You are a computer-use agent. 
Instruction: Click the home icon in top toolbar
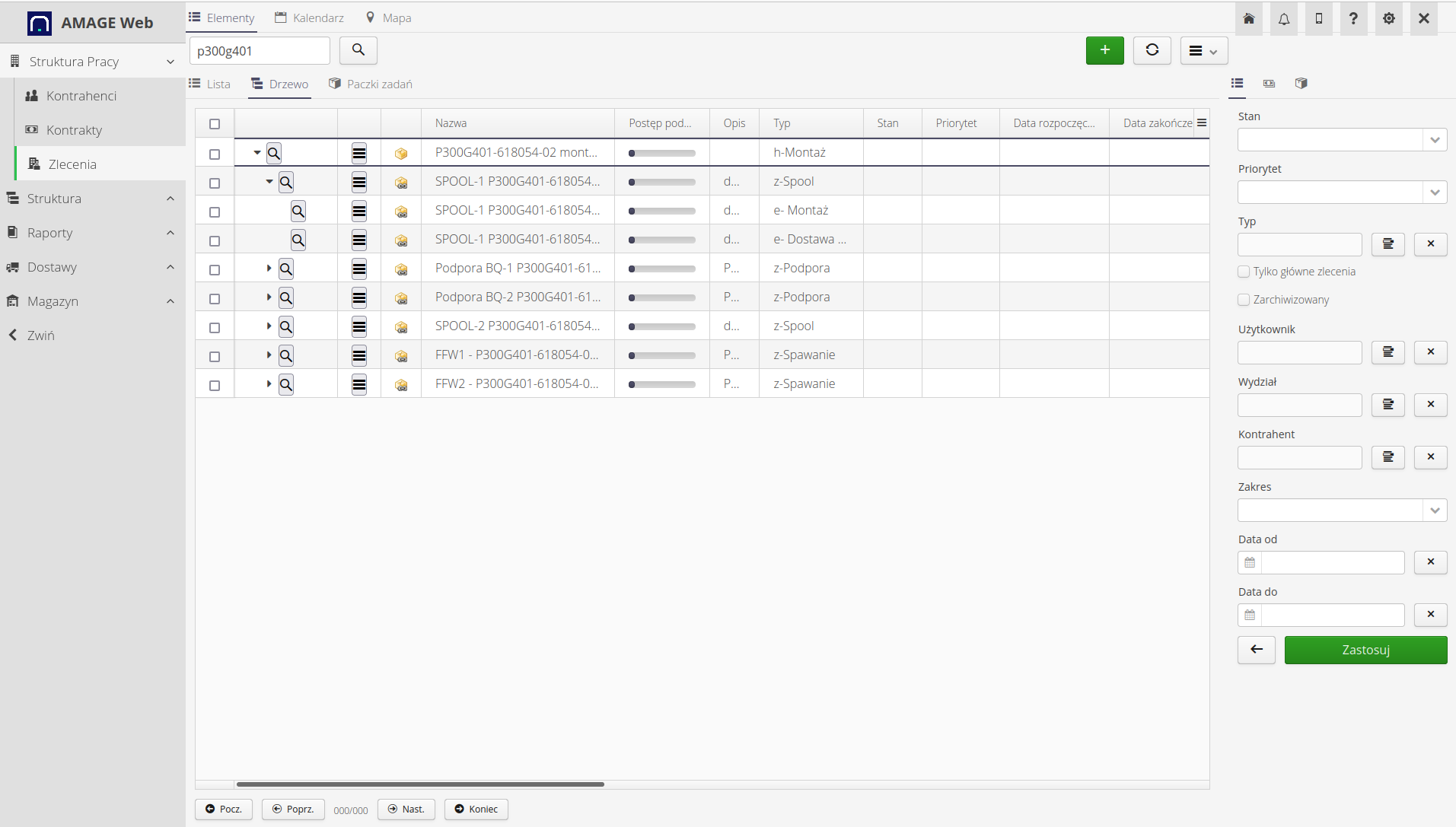1249,19
